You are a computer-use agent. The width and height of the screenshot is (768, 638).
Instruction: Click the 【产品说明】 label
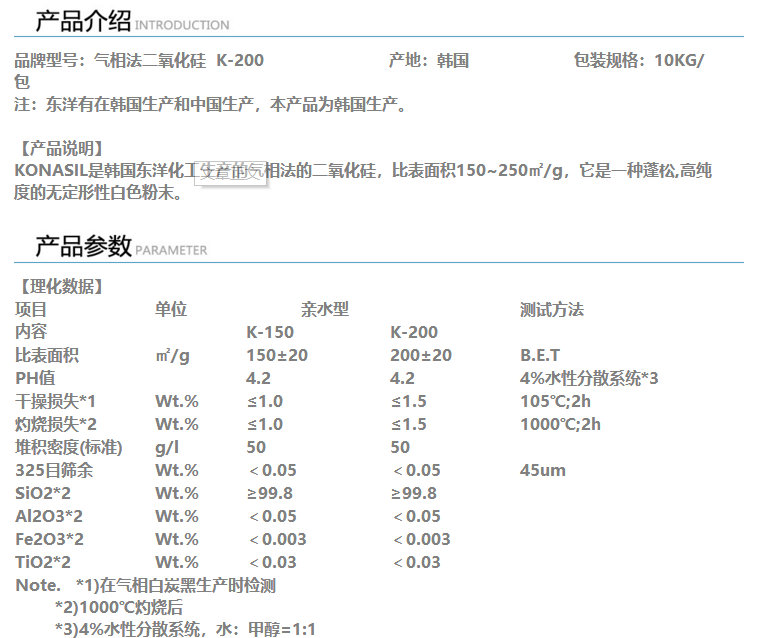pos(59,148)
